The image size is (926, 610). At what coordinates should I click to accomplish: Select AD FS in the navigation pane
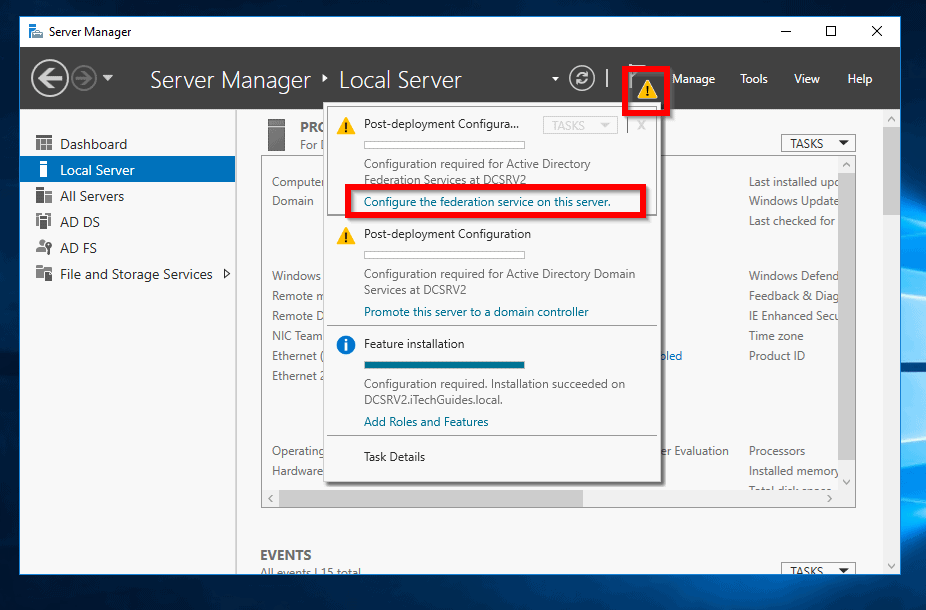point(77,247)
